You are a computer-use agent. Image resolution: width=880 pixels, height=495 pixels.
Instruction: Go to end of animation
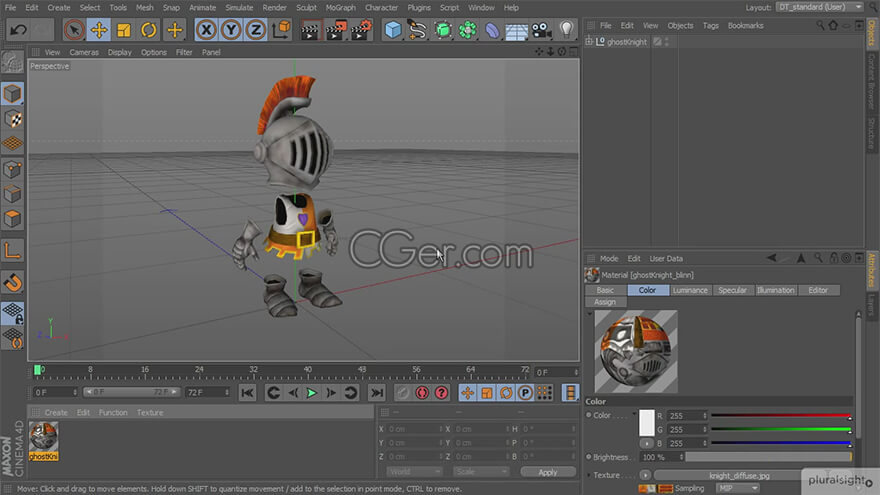tap(377, 393)
